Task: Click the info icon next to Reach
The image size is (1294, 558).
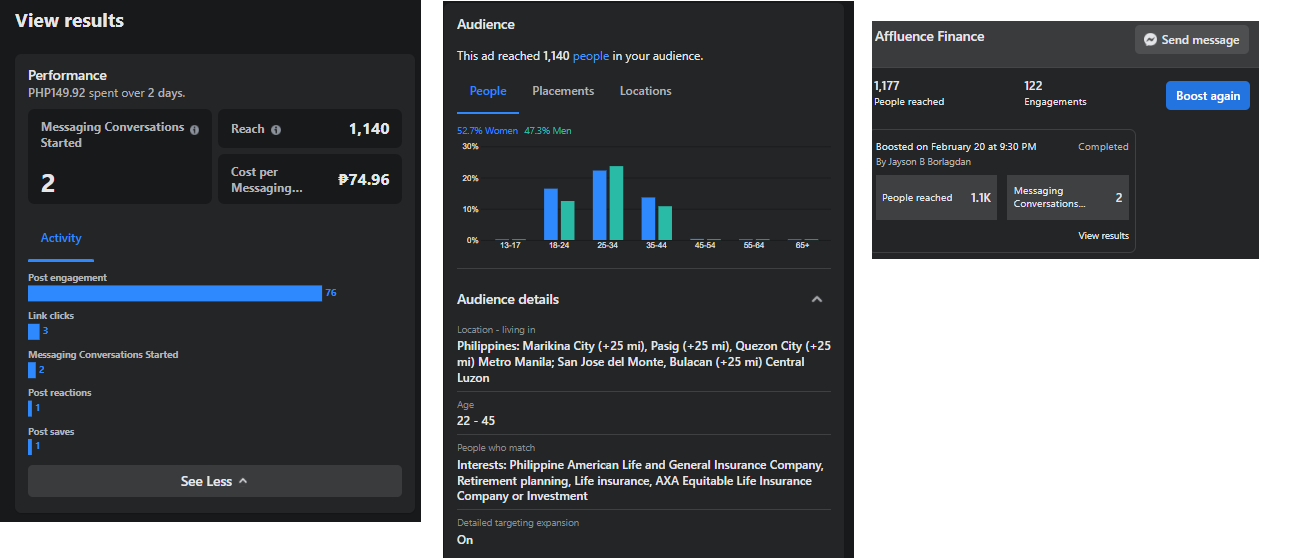Action: click(276, 130)
